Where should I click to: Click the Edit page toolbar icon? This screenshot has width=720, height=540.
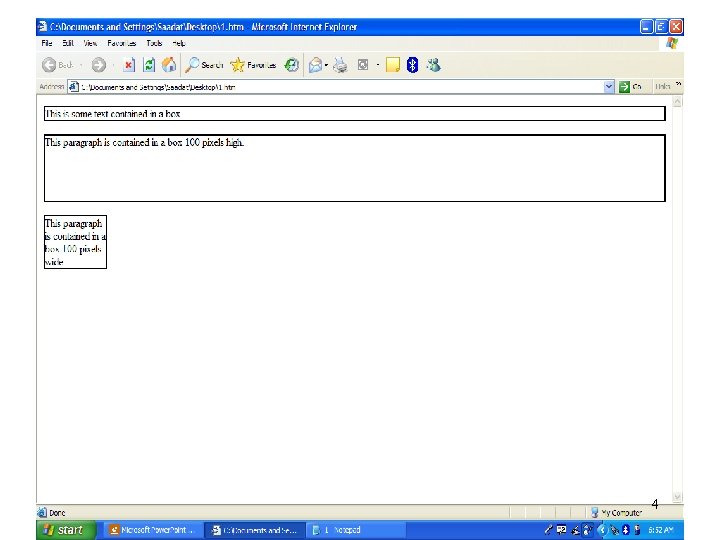pyautogui.click(x=363, y=65)
